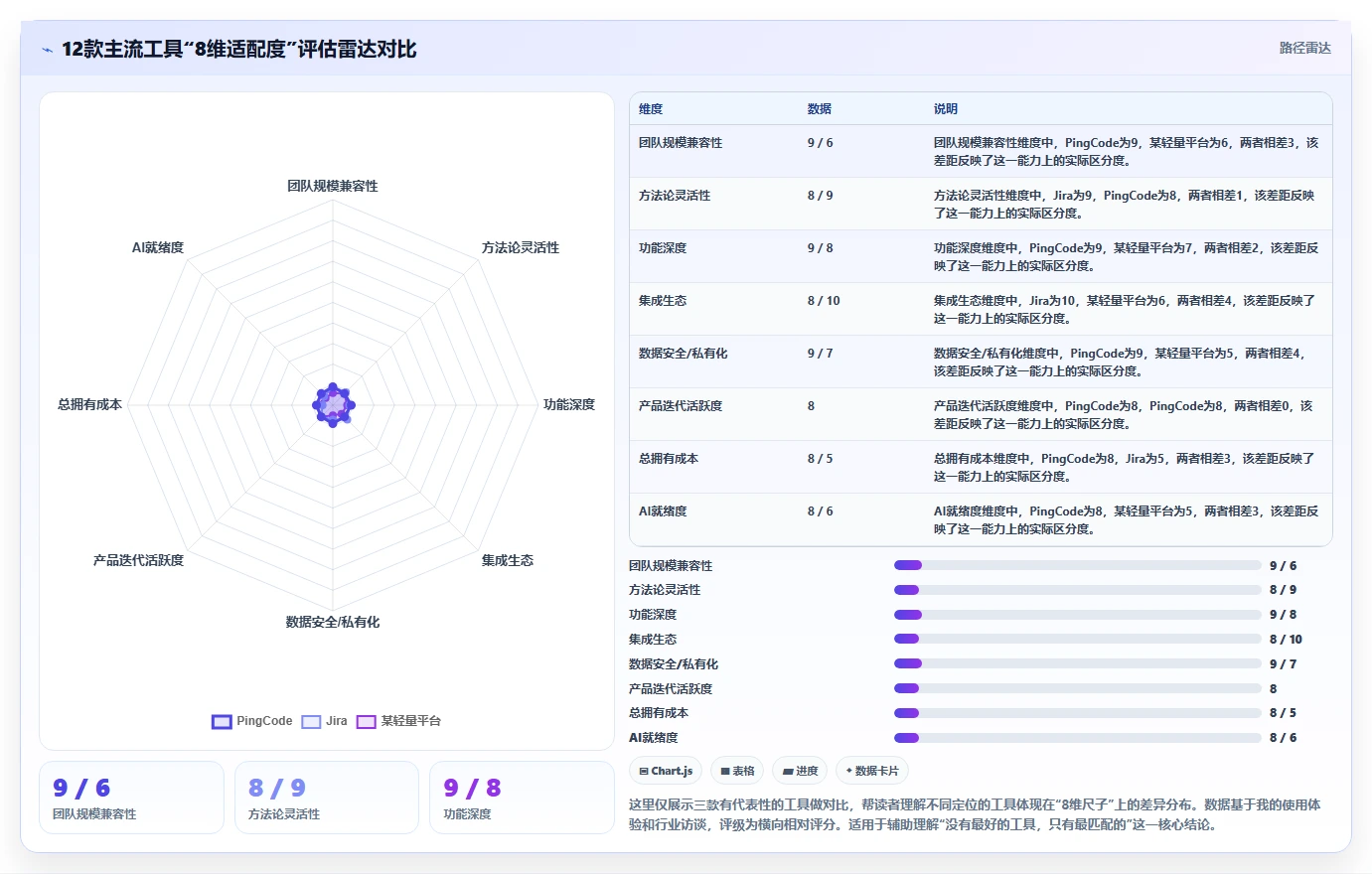Click the 路径雷达 label in the header
Image resolution: width=1372 pixels, height=874 pixels.
[x=1304, y=48]
